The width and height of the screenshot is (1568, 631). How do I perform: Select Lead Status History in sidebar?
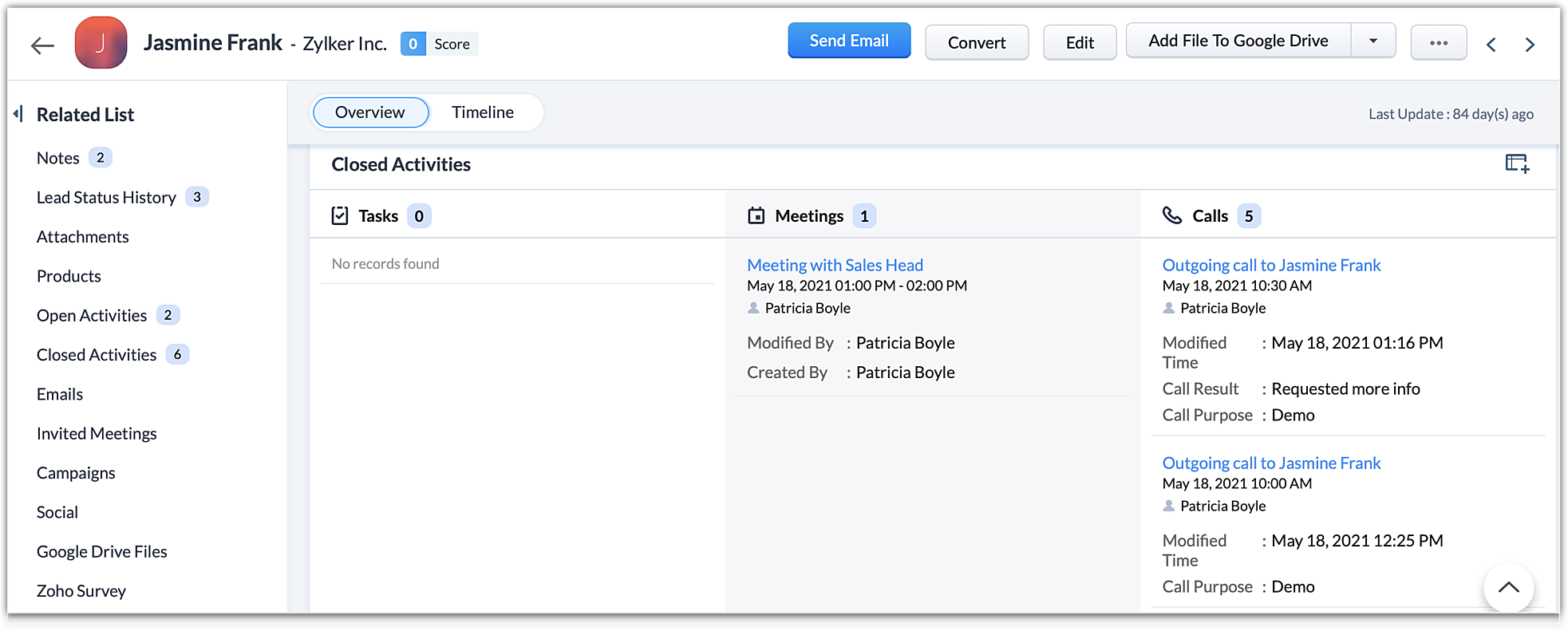coord(106,197)
